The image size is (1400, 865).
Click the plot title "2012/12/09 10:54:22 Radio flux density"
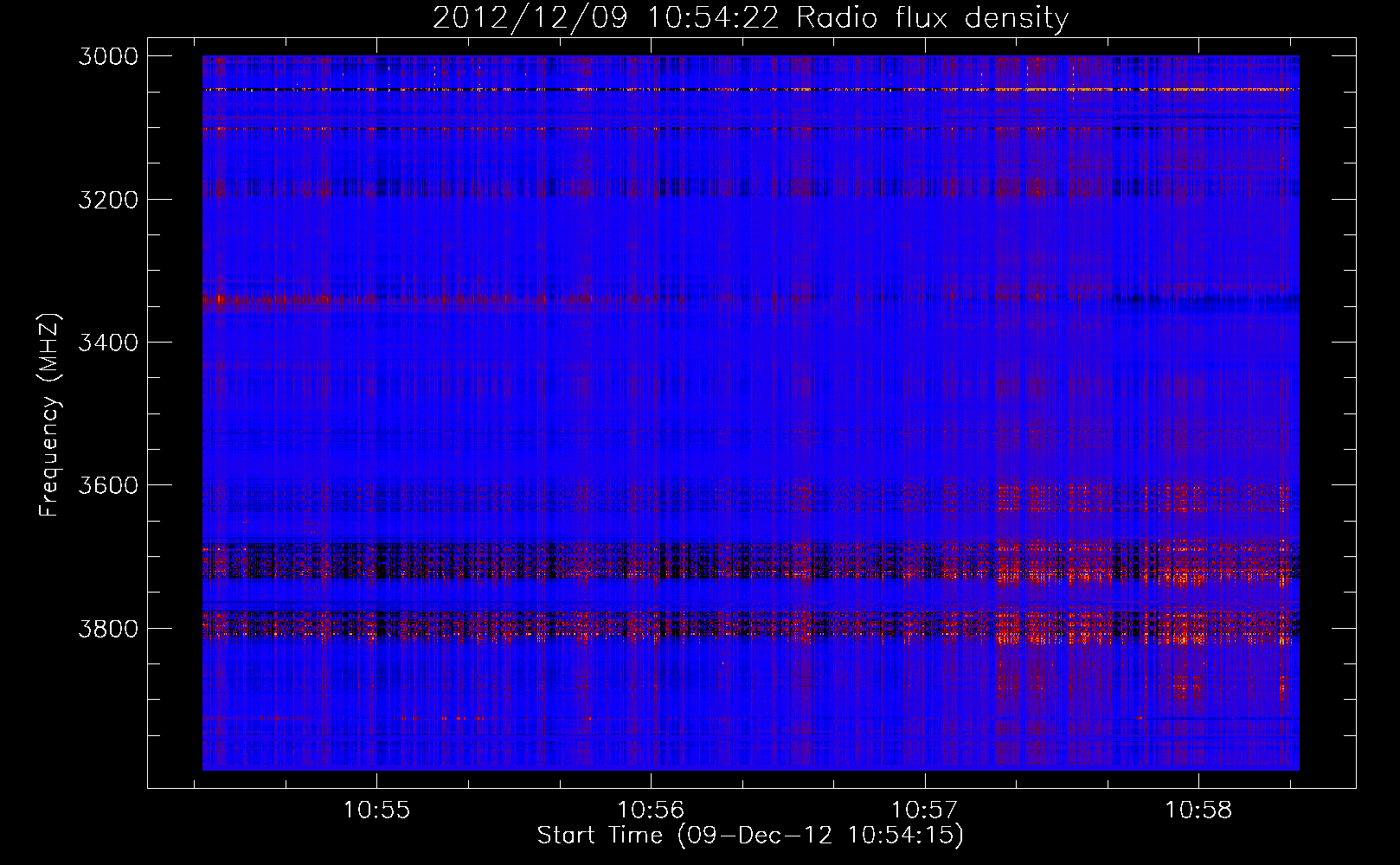(750, 18)
